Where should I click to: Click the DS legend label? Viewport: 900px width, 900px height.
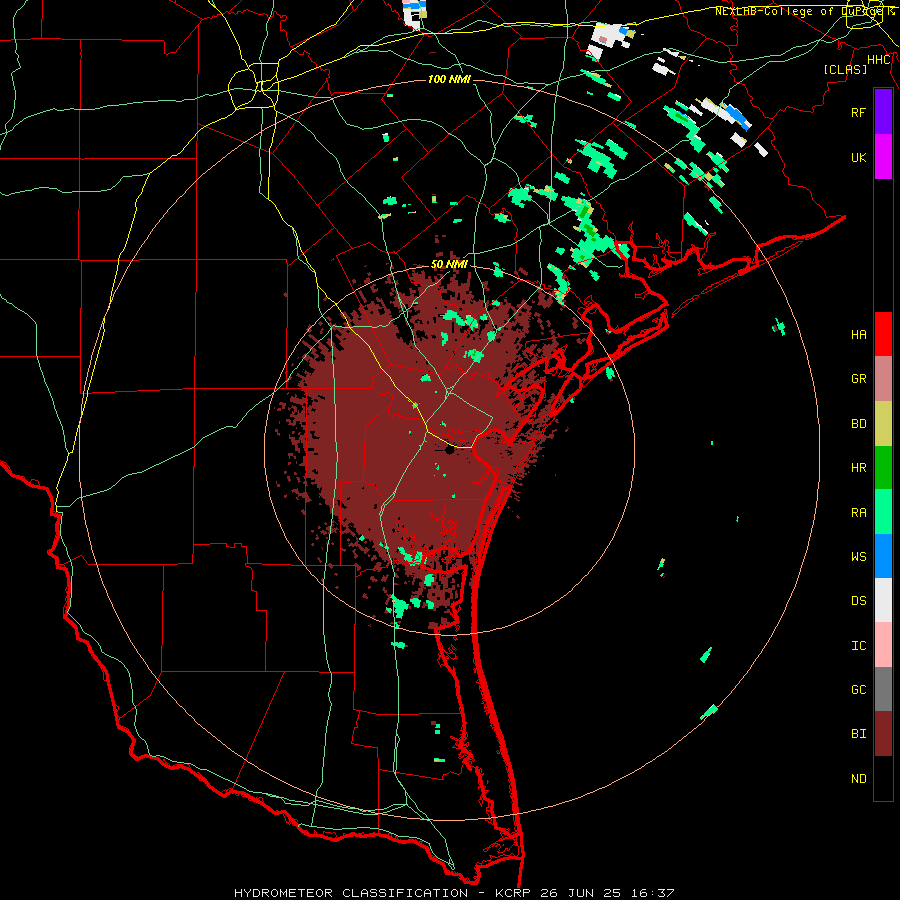[859, 601]
